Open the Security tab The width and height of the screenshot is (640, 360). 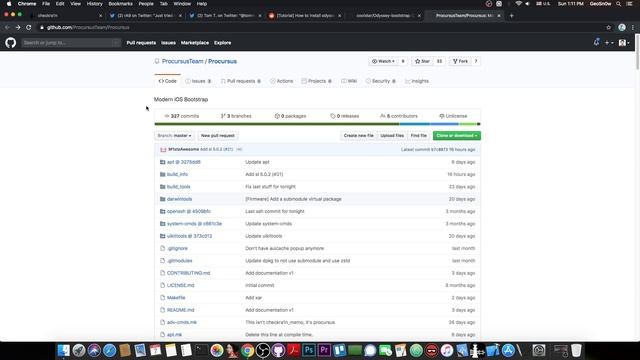coord(380,81)
